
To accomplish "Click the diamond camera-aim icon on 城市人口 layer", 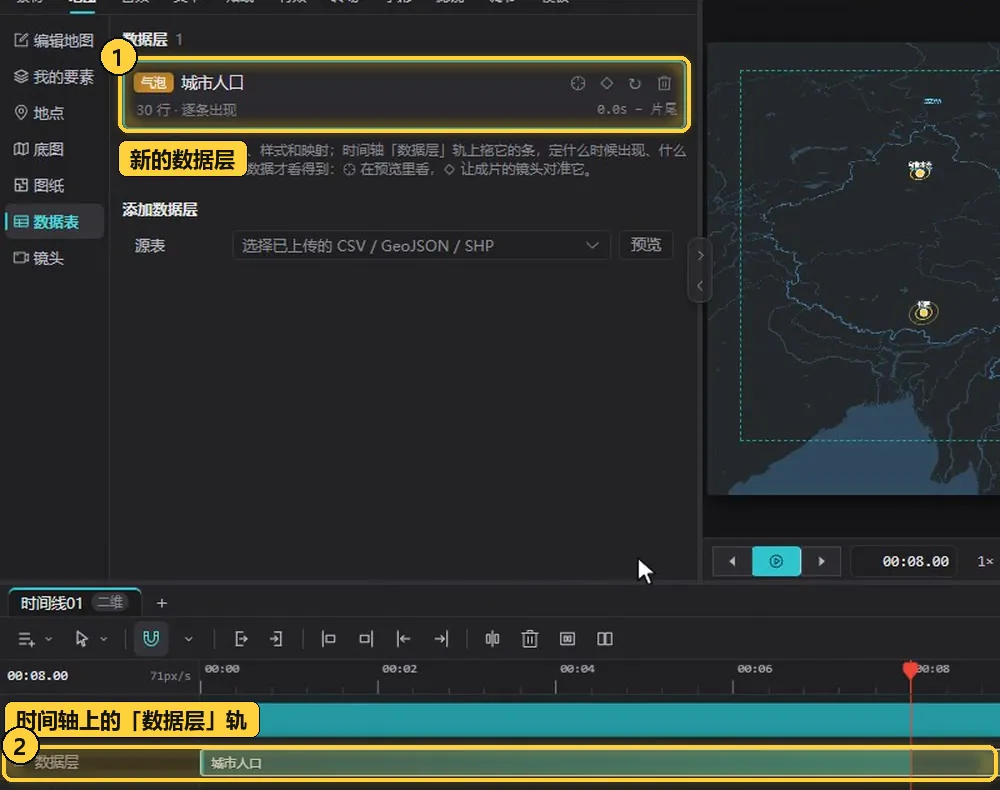I will (607, 84).
